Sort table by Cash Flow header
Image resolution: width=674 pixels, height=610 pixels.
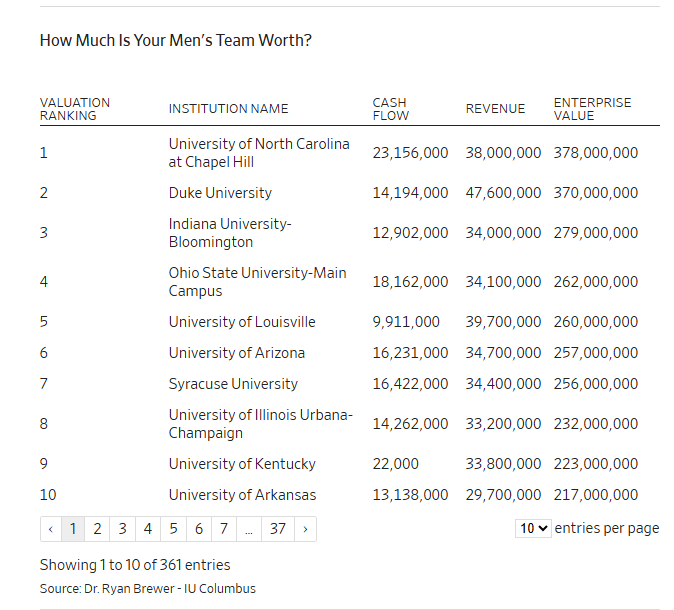(390, 109)
